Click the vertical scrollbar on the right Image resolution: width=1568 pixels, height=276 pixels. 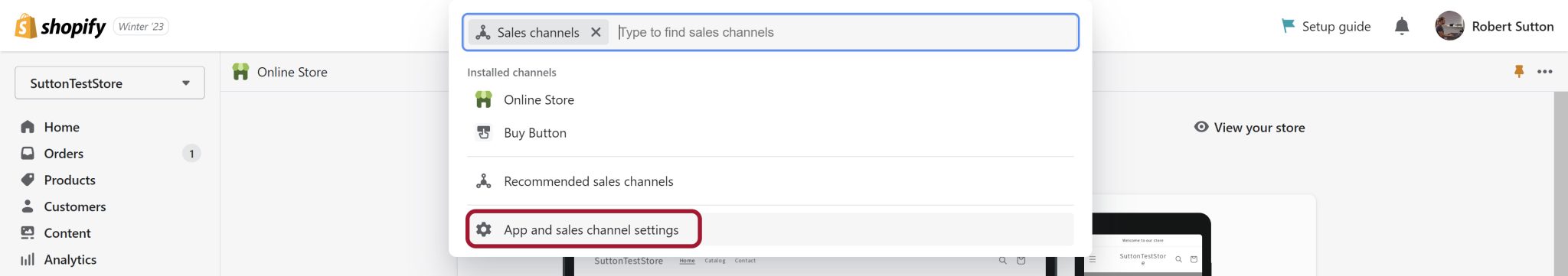[1560, 183]
